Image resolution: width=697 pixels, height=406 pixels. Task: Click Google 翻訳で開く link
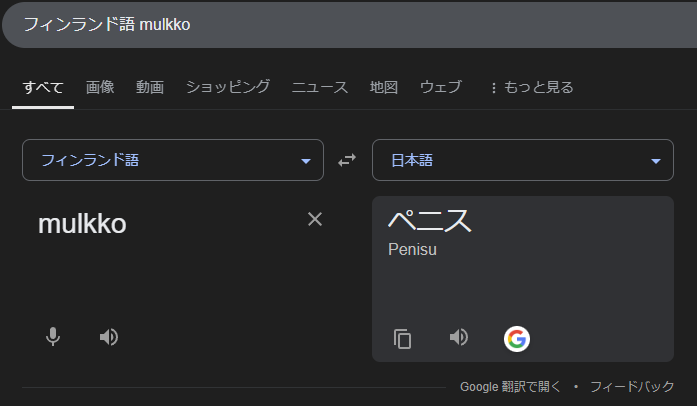click(x=510, y=386)
